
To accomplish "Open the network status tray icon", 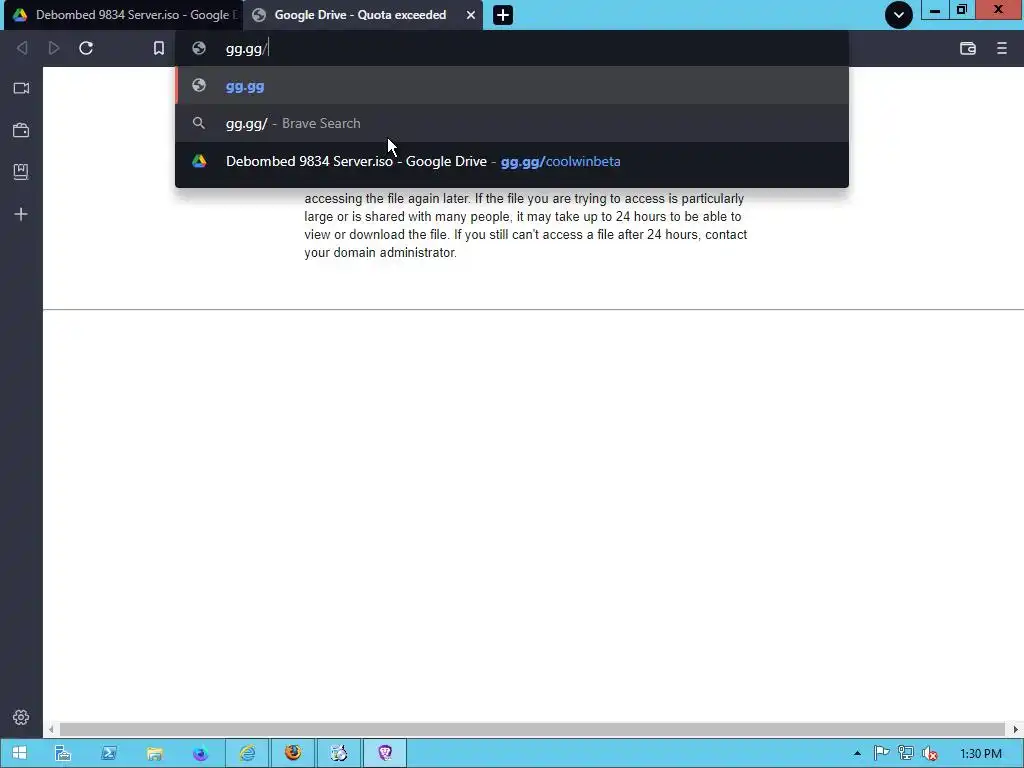I will tap(906, 754).
